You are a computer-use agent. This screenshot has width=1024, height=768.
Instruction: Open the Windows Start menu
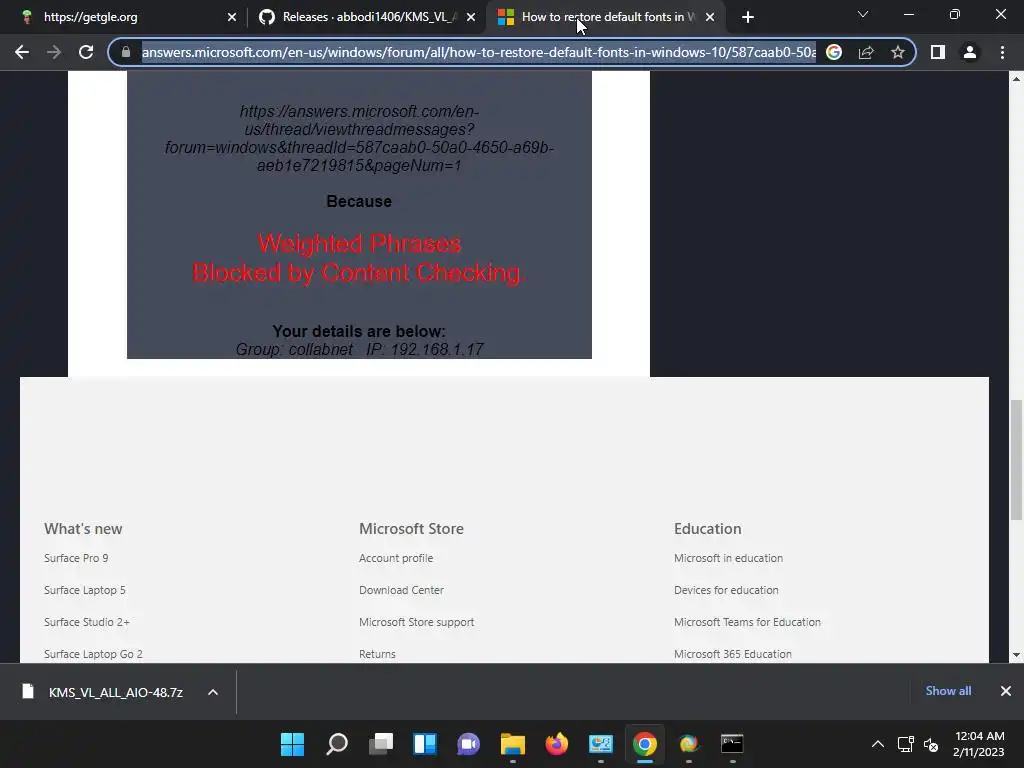[x=292, y=744]
